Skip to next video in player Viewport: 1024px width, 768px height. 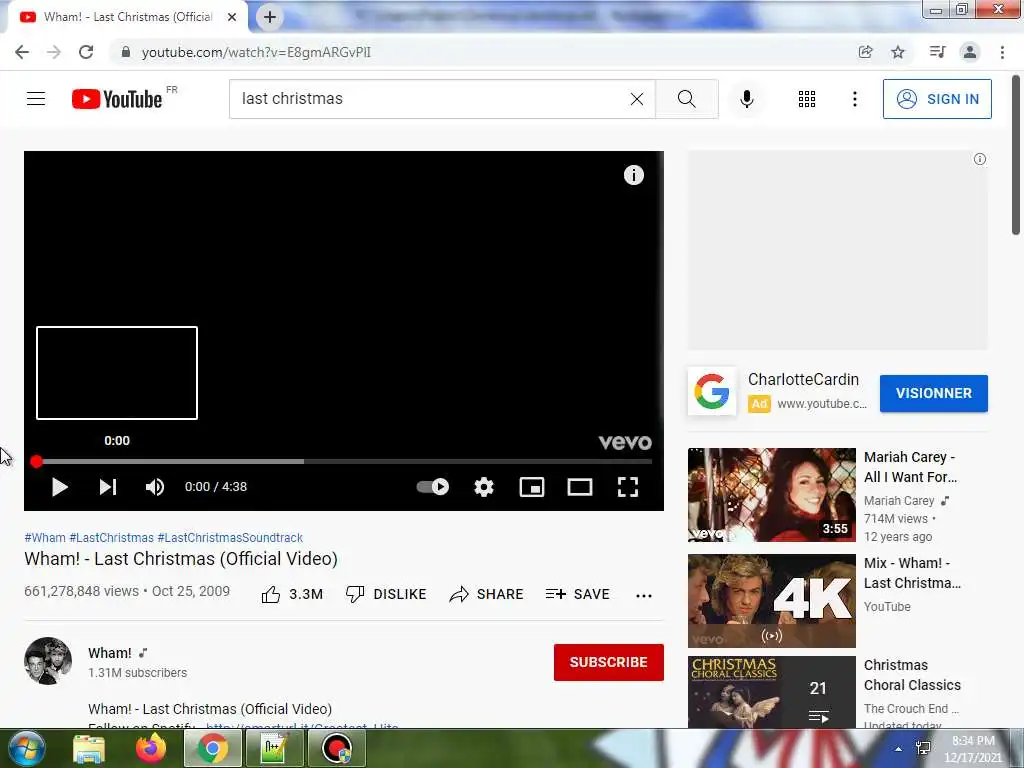[x=108, y=487]
